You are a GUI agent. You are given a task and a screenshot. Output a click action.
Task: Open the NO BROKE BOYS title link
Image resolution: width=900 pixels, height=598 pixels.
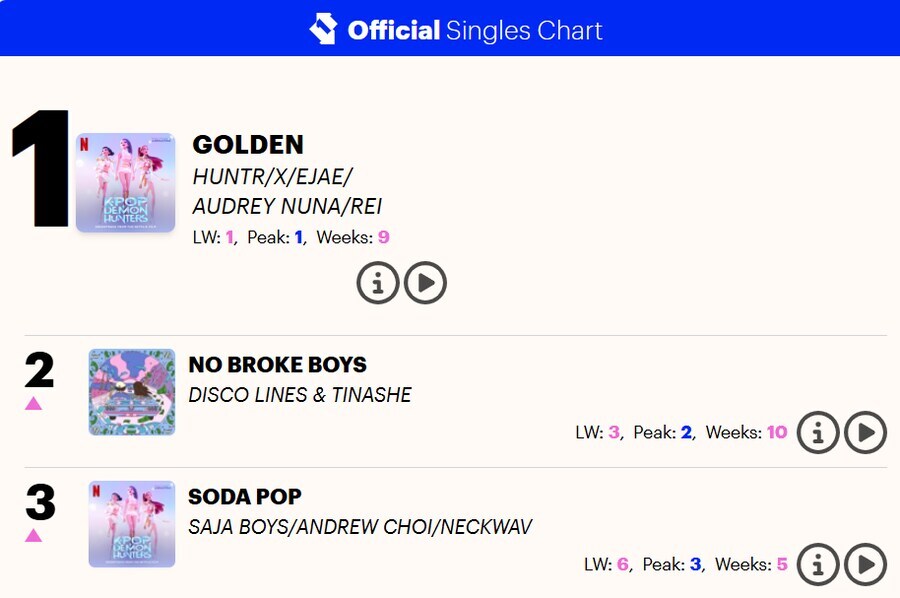(278, 365)
